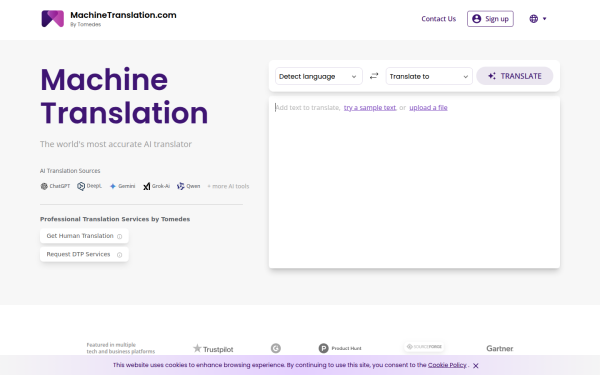Click the Trustpilot logo
This screenshot has height=375, width=600.
pos(213,349)
